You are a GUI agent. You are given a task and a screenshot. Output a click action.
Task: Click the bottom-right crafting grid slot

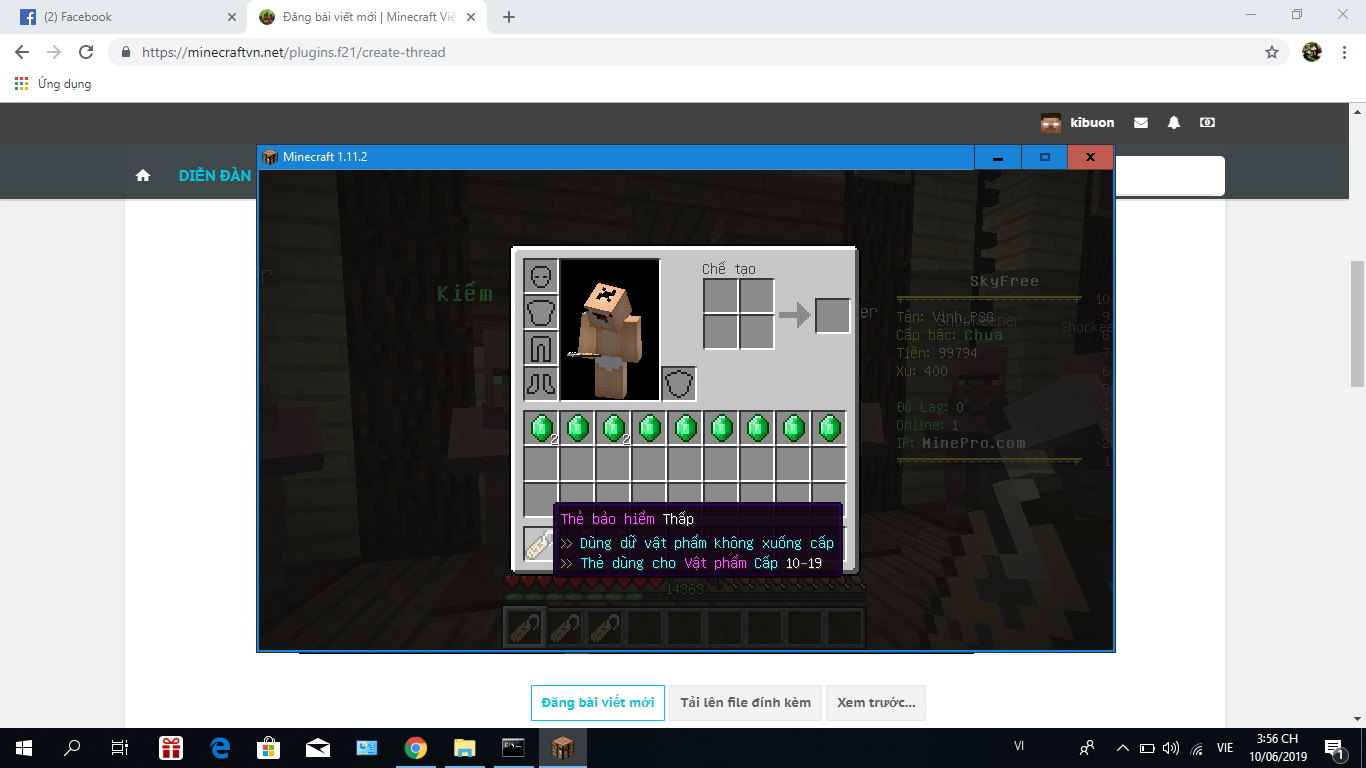(x=757, y=333)
